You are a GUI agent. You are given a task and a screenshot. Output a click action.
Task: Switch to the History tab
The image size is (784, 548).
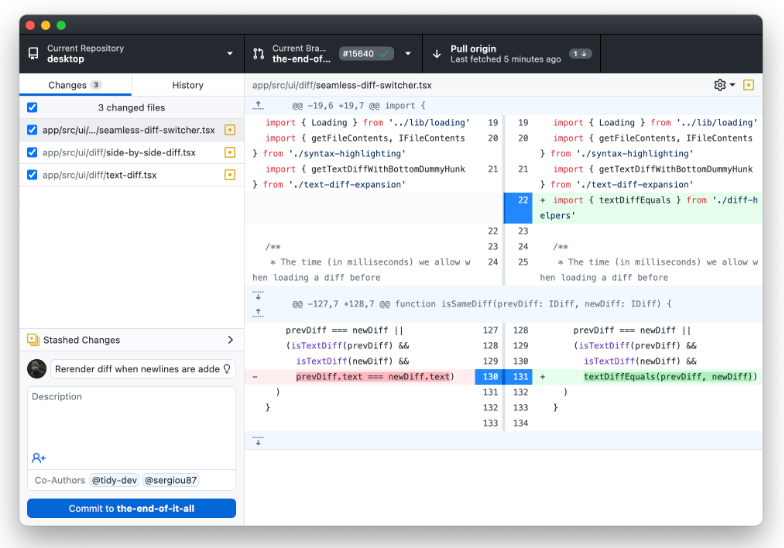tap(188, 85)
